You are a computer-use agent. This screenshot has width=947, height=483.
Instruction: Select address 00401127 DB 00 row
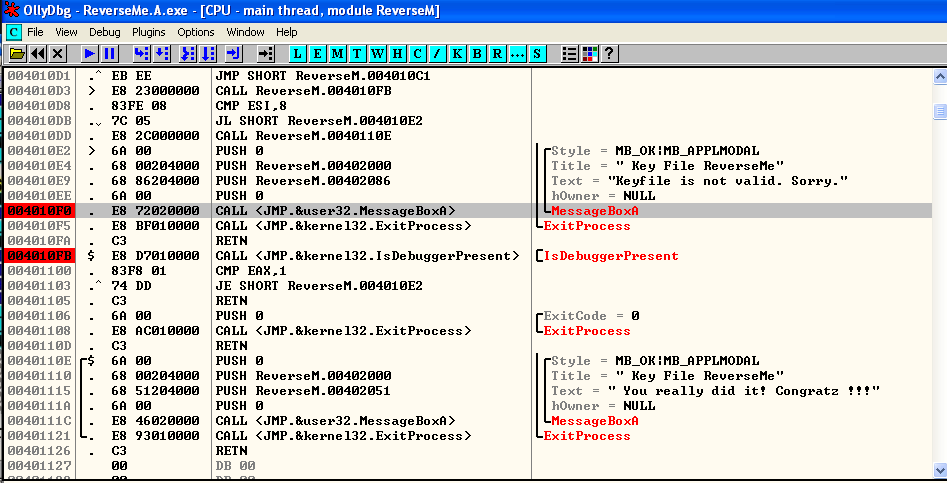(40, 465)
